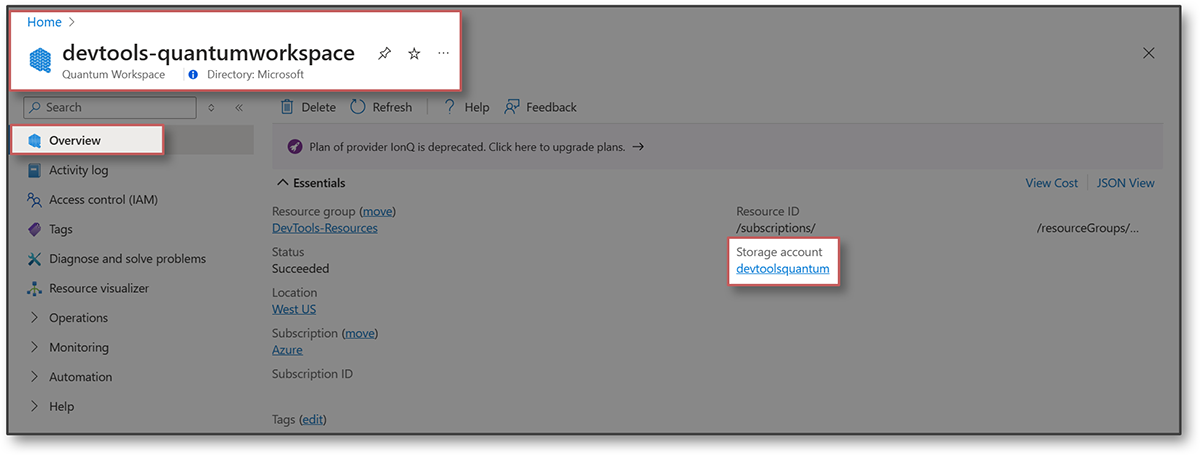Expand the Operations section
Image resolution: width=1200 pixels, height=455 pixels.
(78, 318)
